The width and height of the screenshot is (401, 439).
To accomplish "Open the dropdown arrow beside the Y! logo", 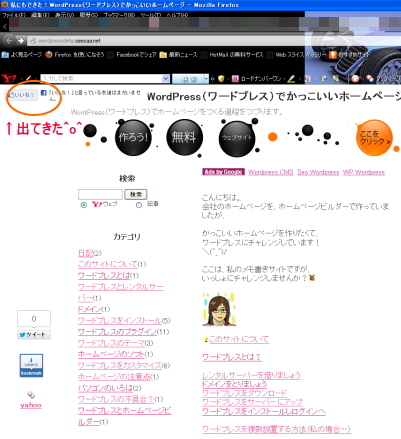I will click(21, 79).
